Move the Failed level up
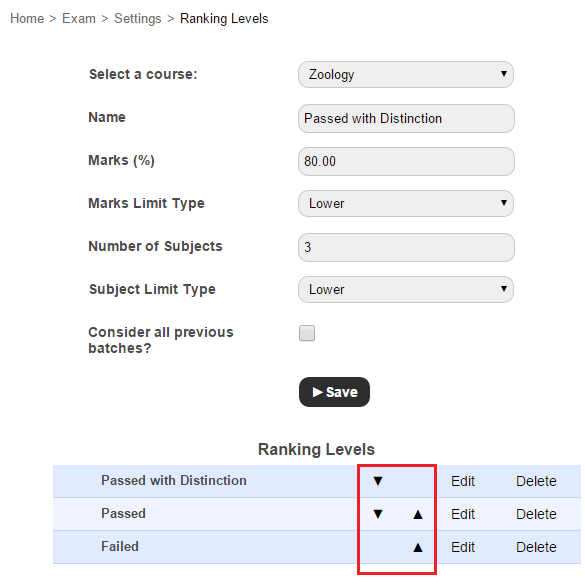The height and width of the screenshot is (586, 585). (418, 548)
